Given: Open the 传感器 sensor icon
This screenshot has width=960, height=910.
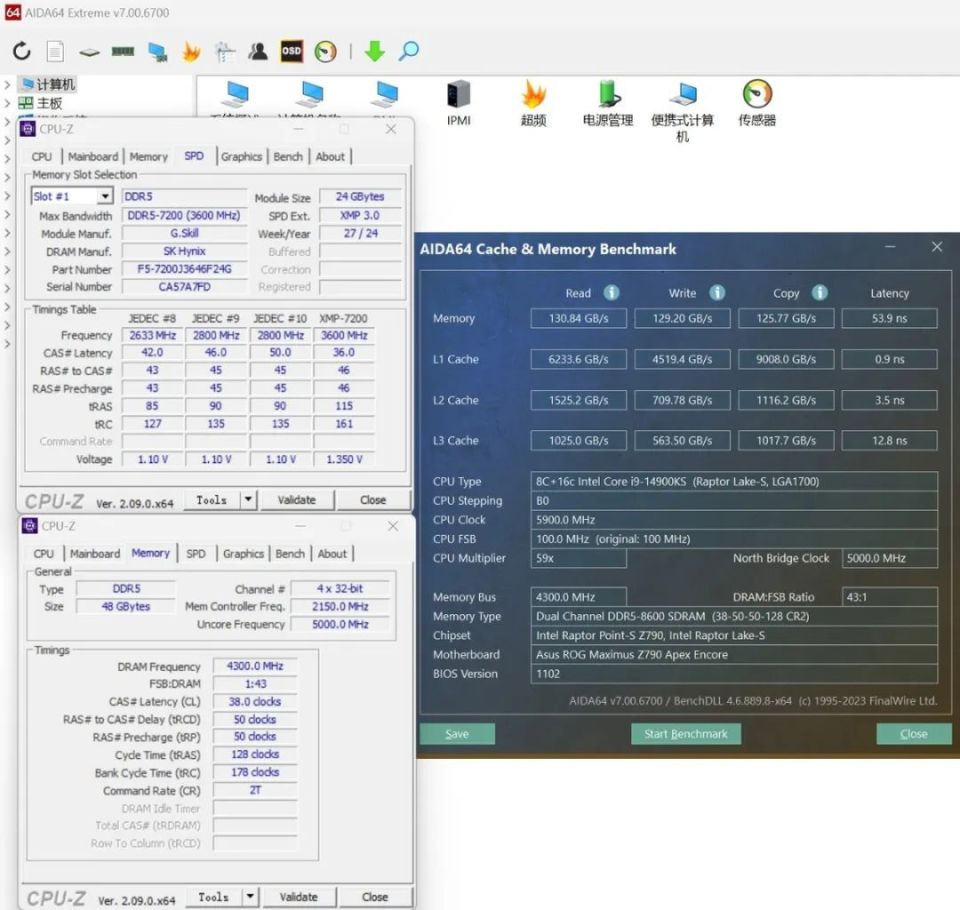Looking at the screenshot, I should point(757,94).
